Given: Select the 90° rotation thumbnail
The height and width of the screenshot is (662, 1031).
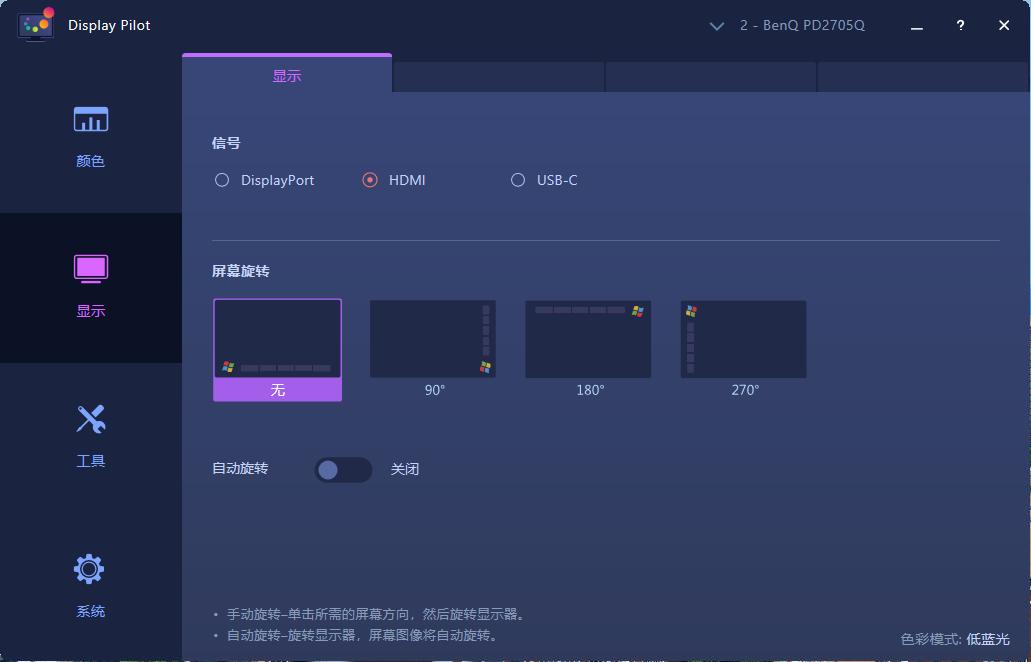Looking at the screenshot, I should coord(432,338).
